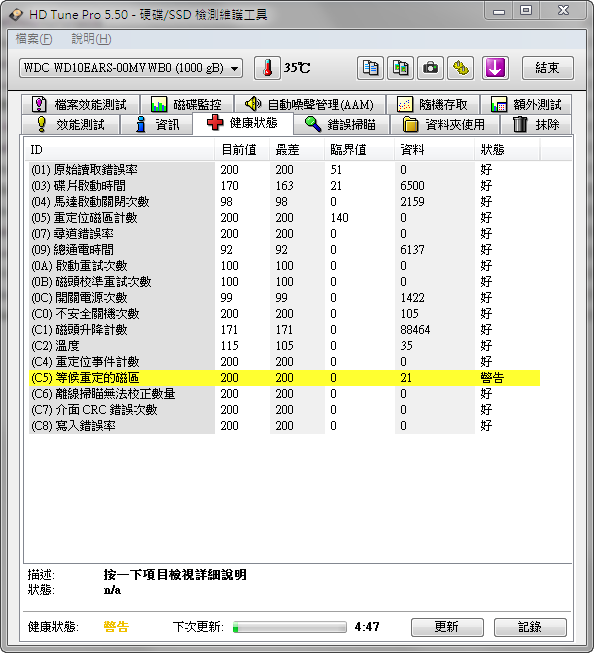
Task: Select the highlighted (C5) 等候重定的磁區 row
Action: pyautogui.click(x=285, y=378)
